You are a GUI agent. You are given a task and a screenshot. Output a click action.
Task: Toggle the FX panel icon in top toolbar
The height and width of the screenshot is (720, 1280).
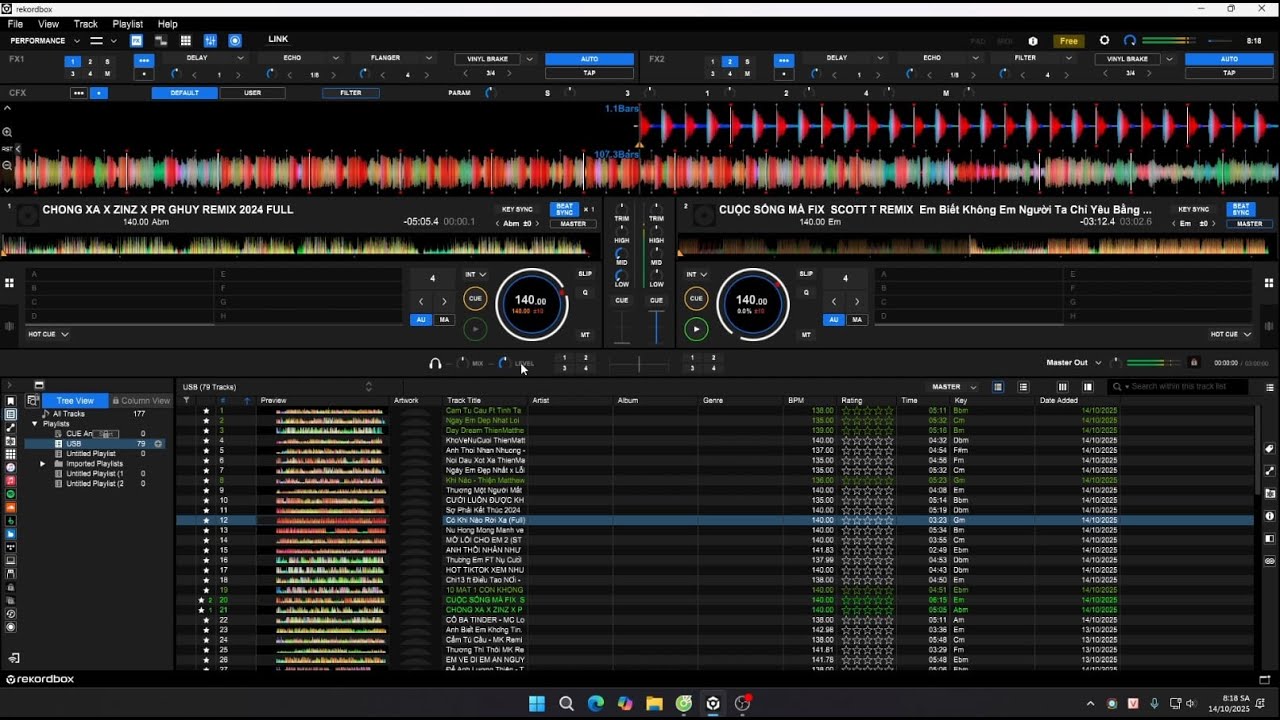coord(136,41)
